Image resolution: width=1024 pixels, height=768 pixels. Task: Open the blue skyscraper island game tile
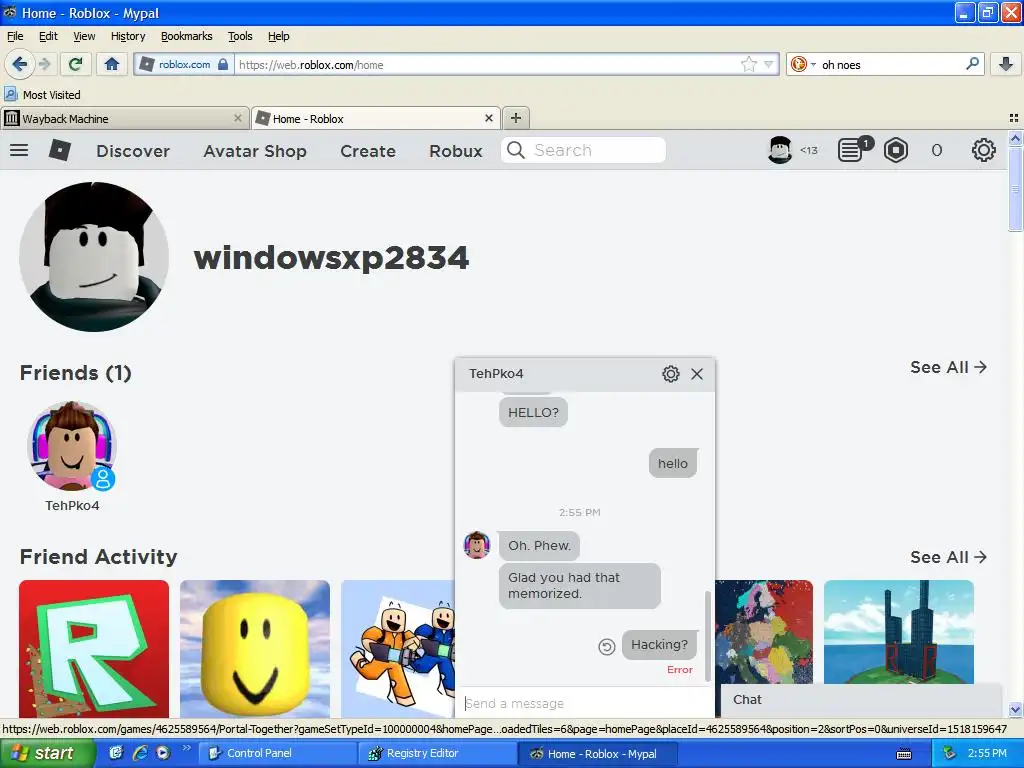(x=899, y=632)
